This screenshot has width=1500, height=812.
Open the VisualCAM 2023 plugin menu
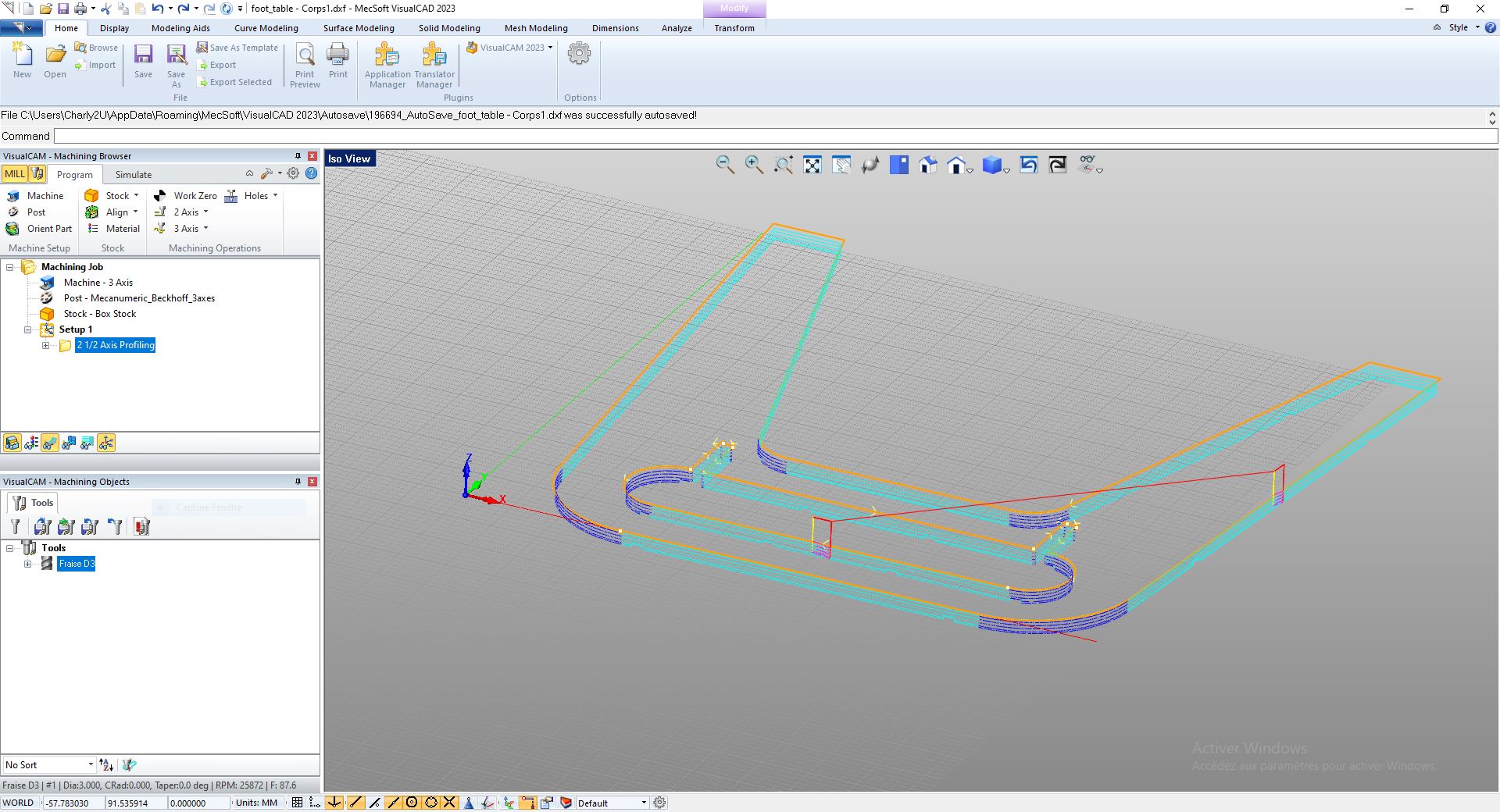tap(509, 48)
